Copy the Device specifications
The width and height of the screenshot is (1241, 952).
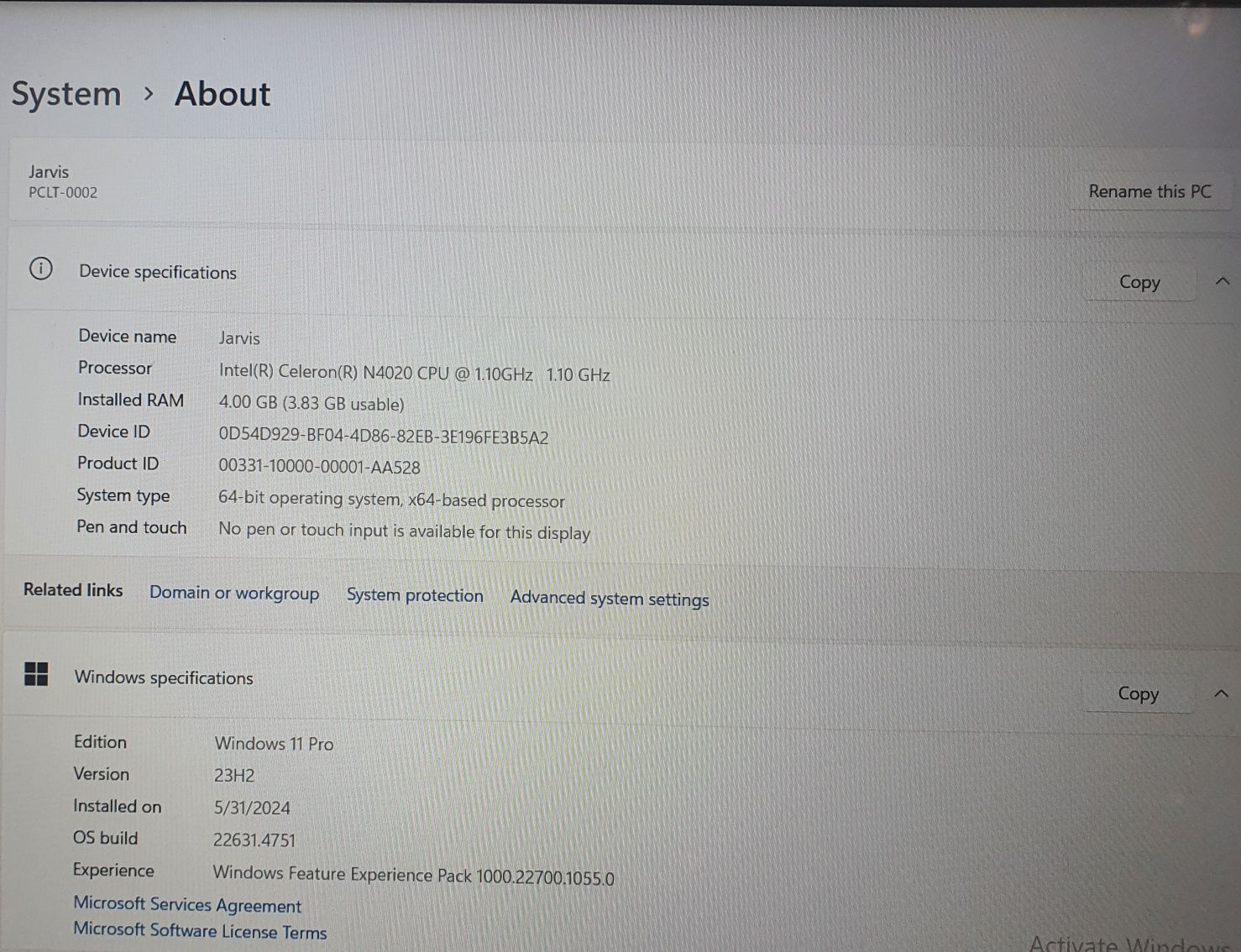click(1139, 282)
